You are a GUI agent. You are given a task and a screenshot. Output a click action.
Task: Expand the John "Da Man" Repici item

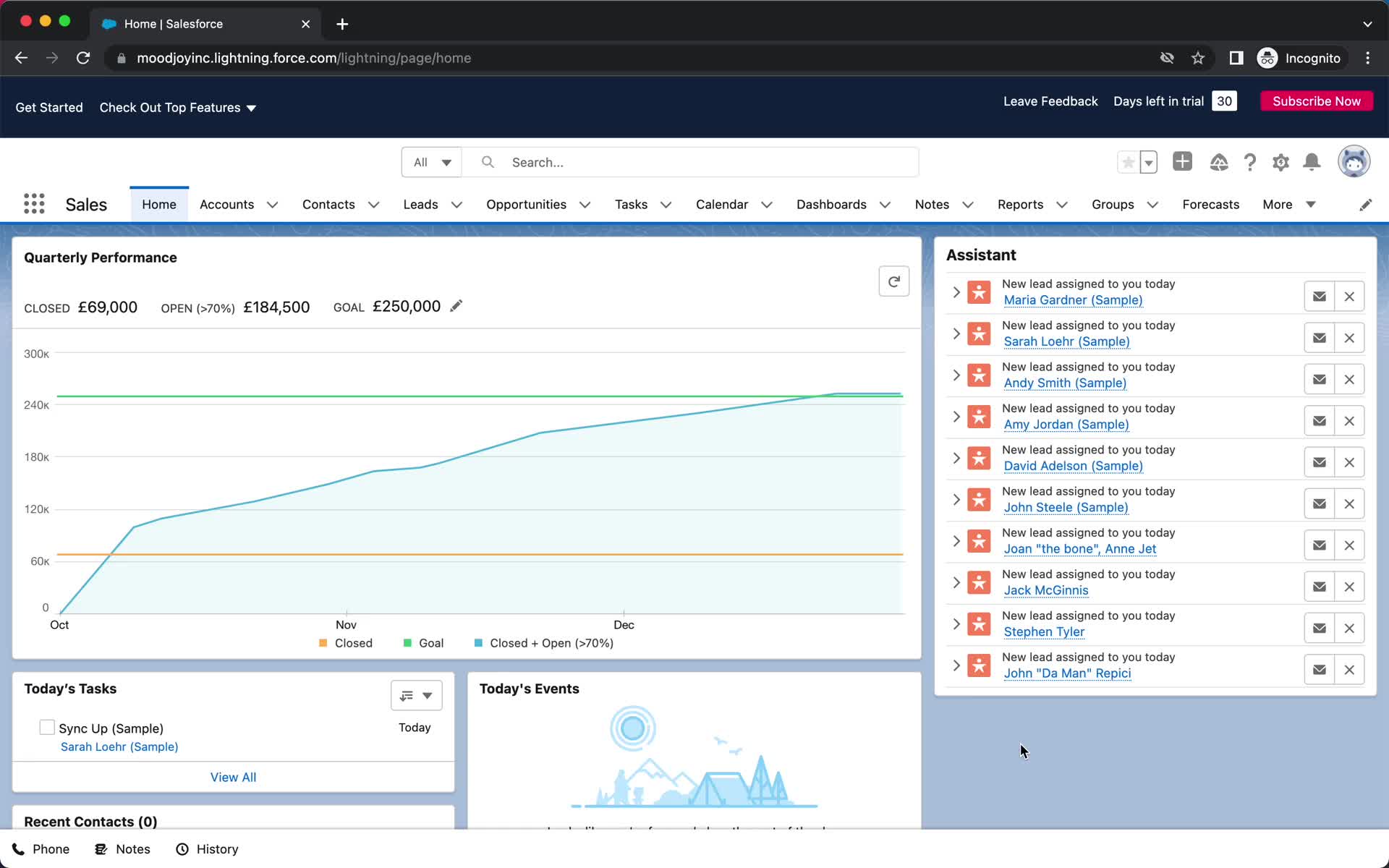tap(956, 665)
